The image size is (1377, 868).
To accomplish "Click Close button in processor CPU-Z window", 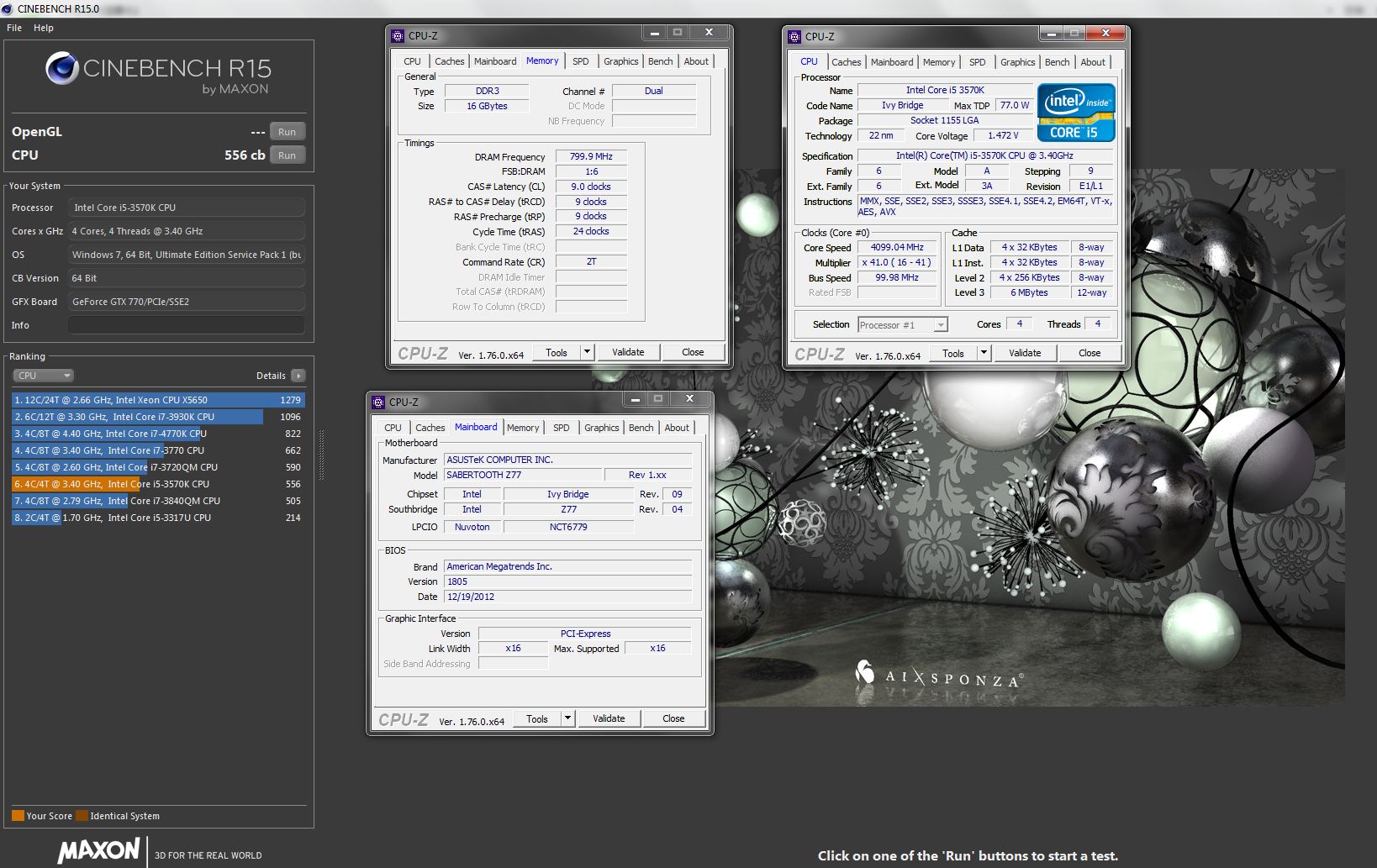I will [1089, 354].
